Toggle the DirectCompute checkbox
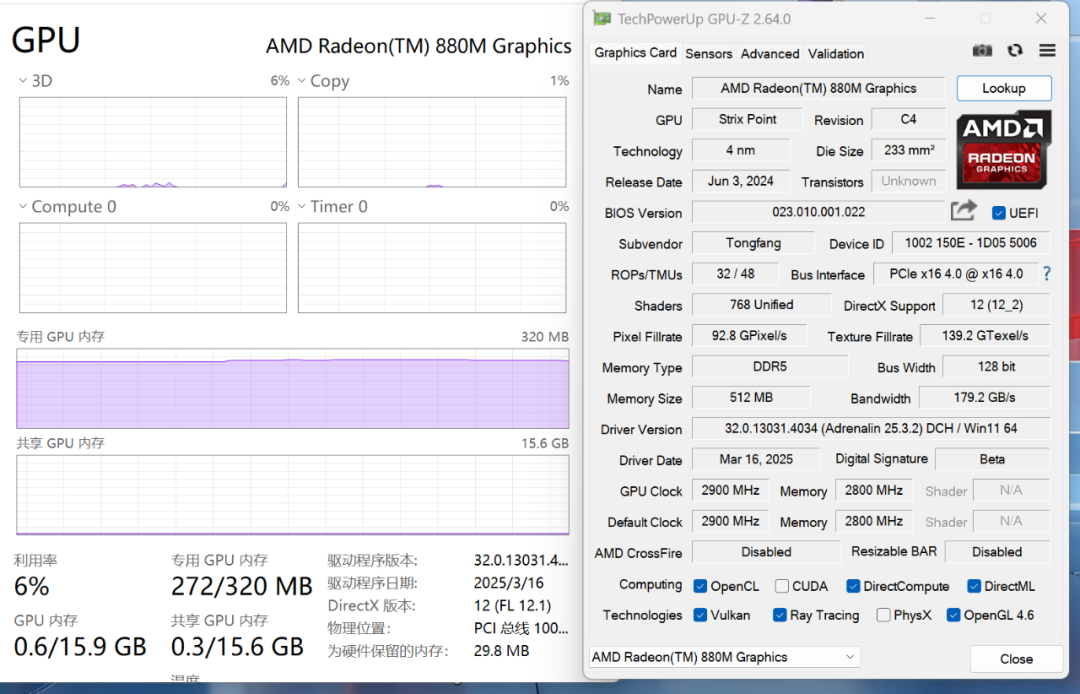1080x694 pixels. [853, 586]
